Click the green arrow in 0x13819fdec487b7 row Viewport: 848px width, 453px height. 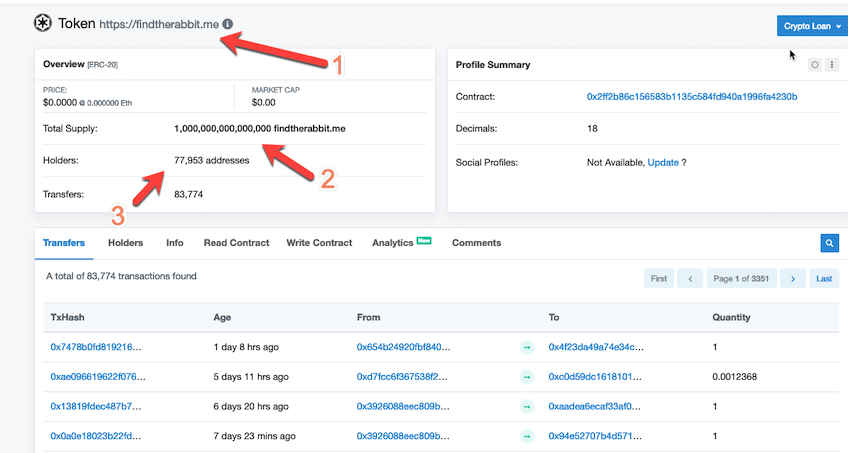tap(527, 407)
